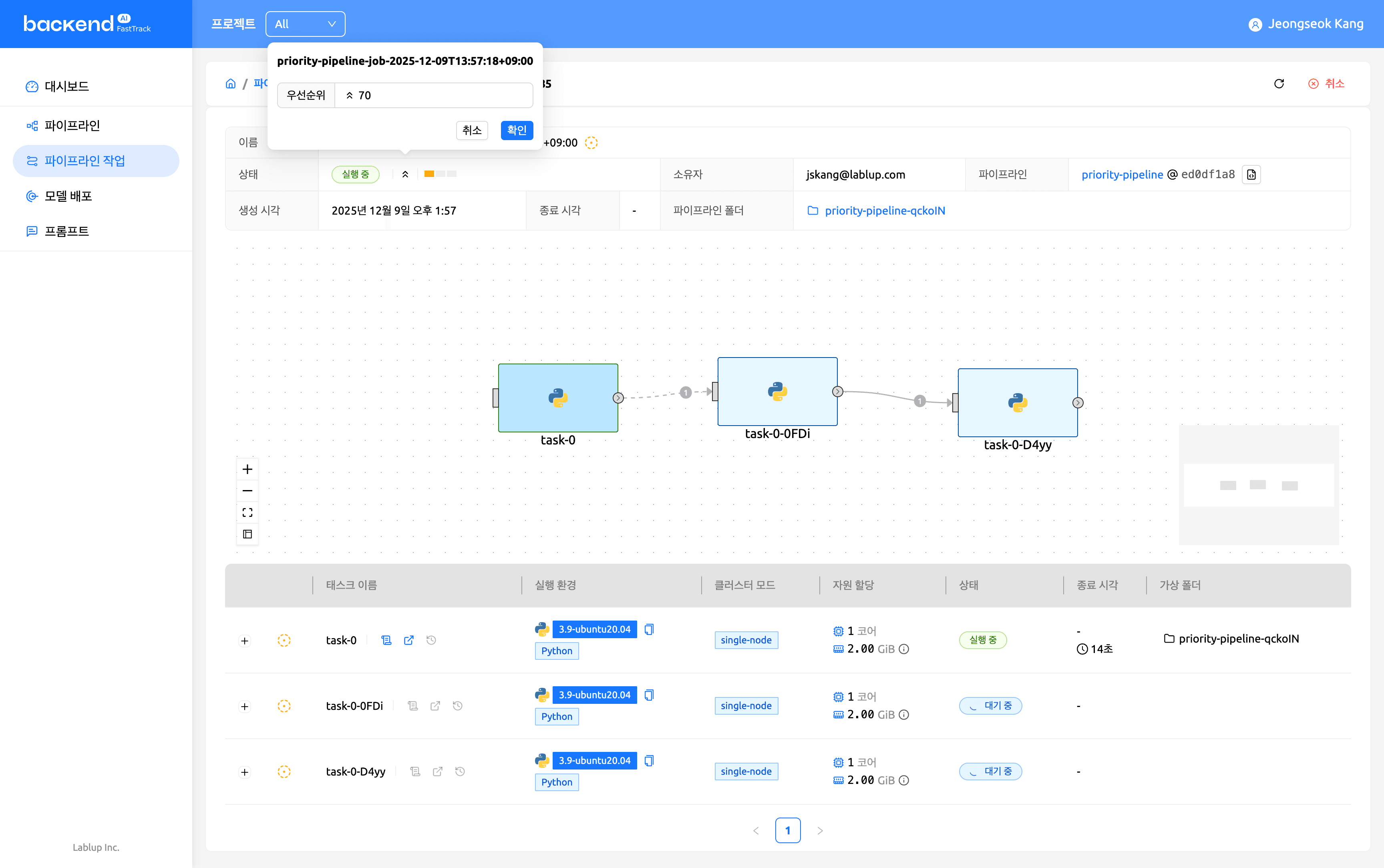1384x868 pixels.
Task: Open pipeline YAML file icon
Action: [1251, 175]
